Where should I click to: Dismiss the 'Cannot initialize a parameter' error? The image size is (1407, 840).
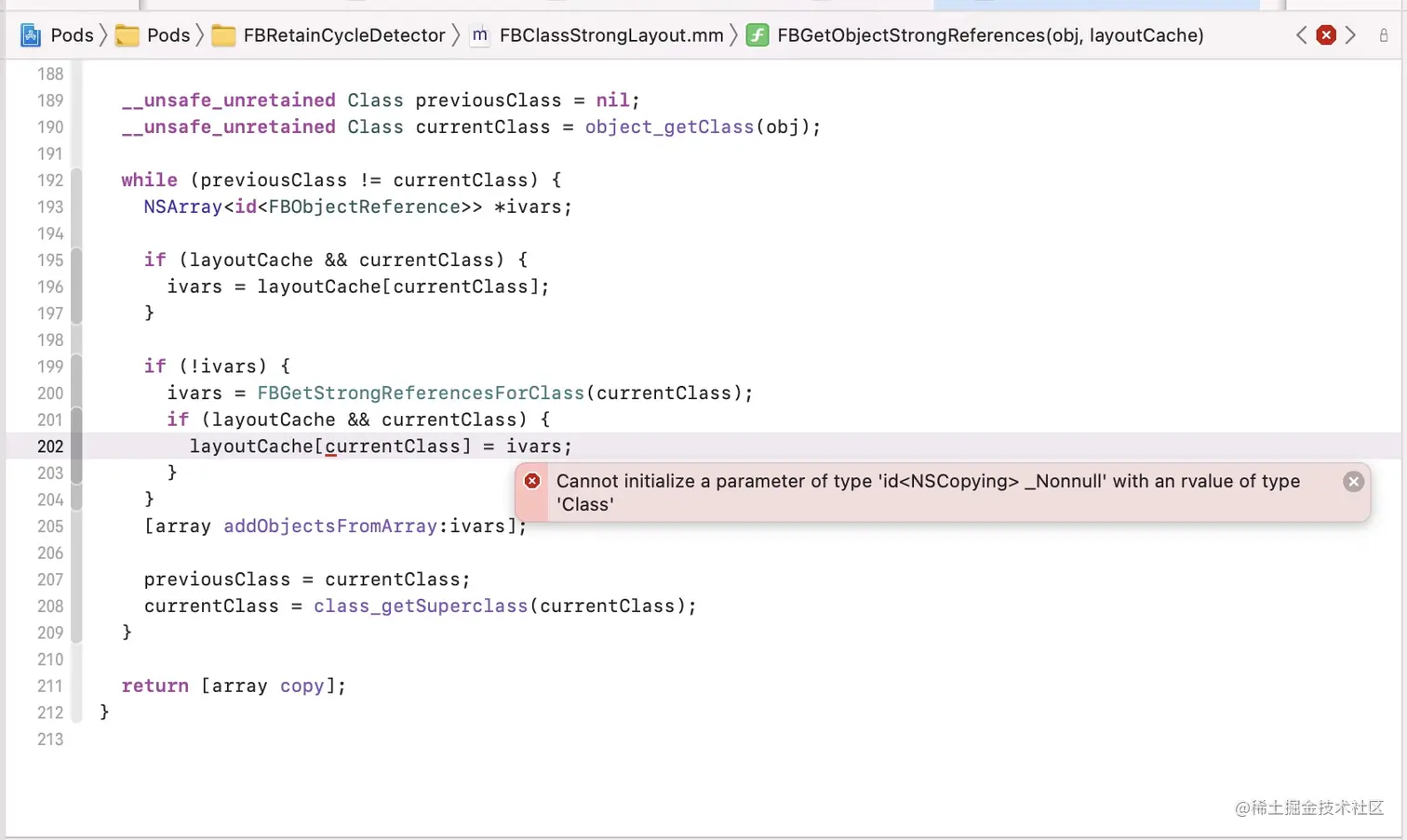click(x=1353, y=481)
